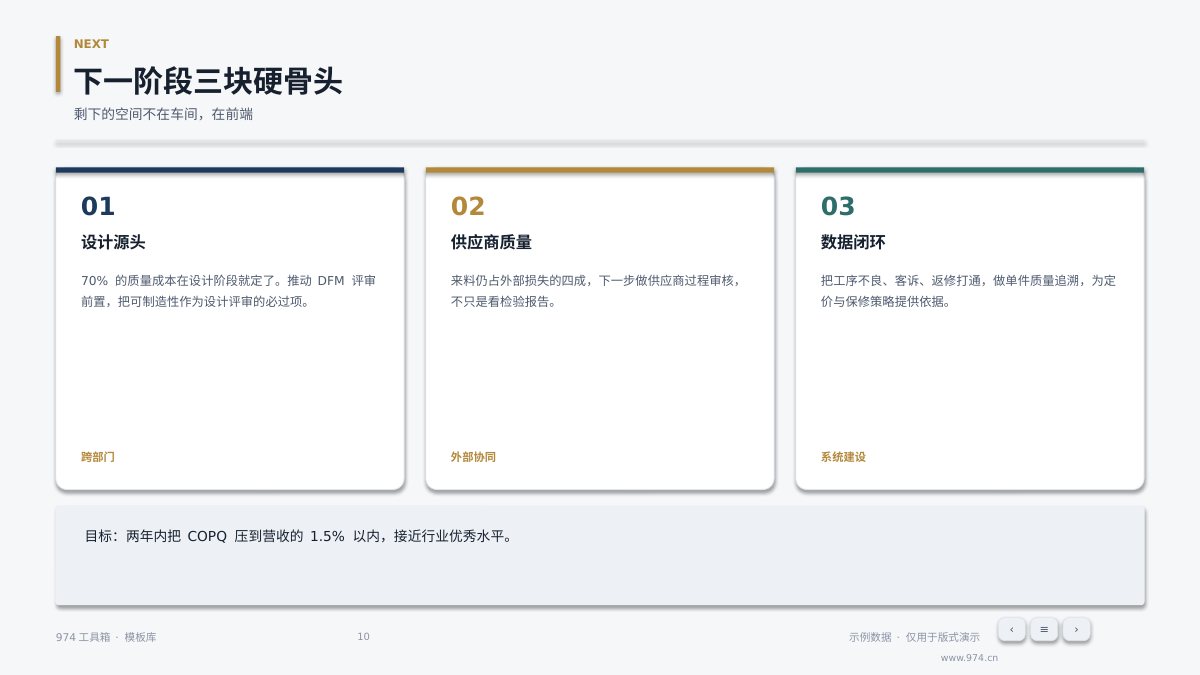Select the 外部协同 tag
Viewport: 1200px width, 675px height.
click(x=473, y=457)
